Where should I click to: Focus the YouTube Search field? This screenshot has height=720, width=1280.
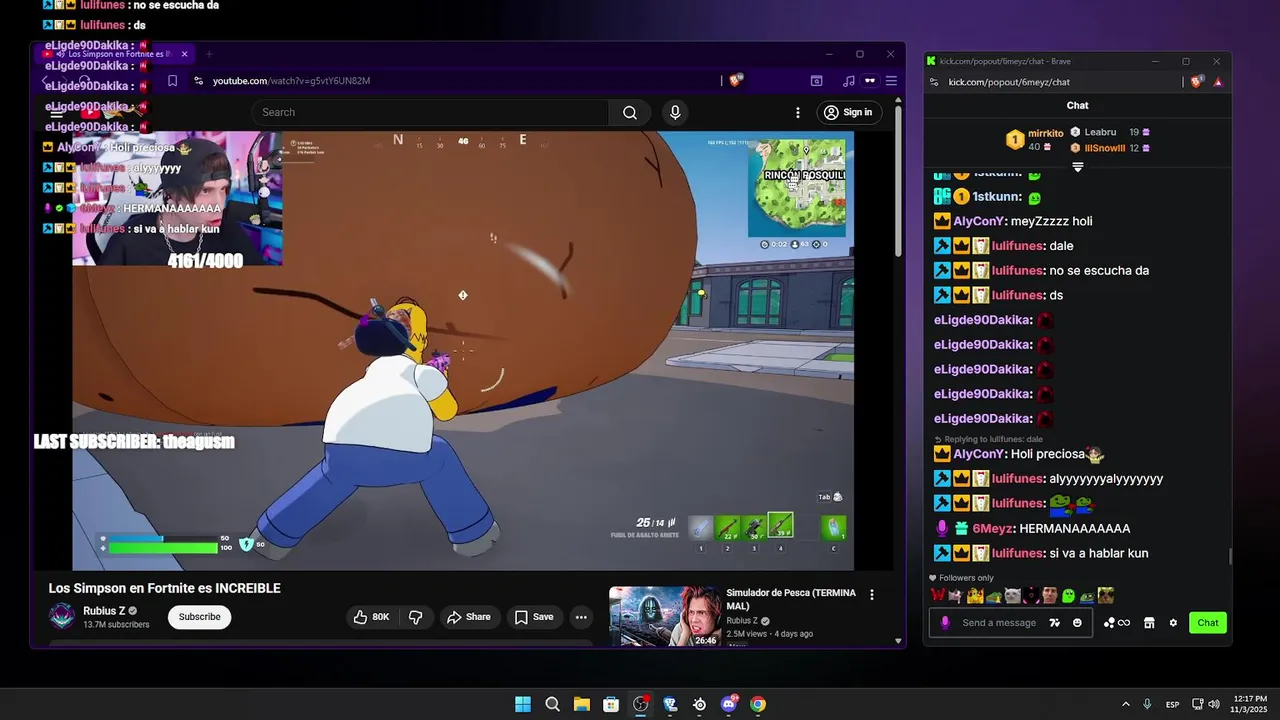coord(430,112)
